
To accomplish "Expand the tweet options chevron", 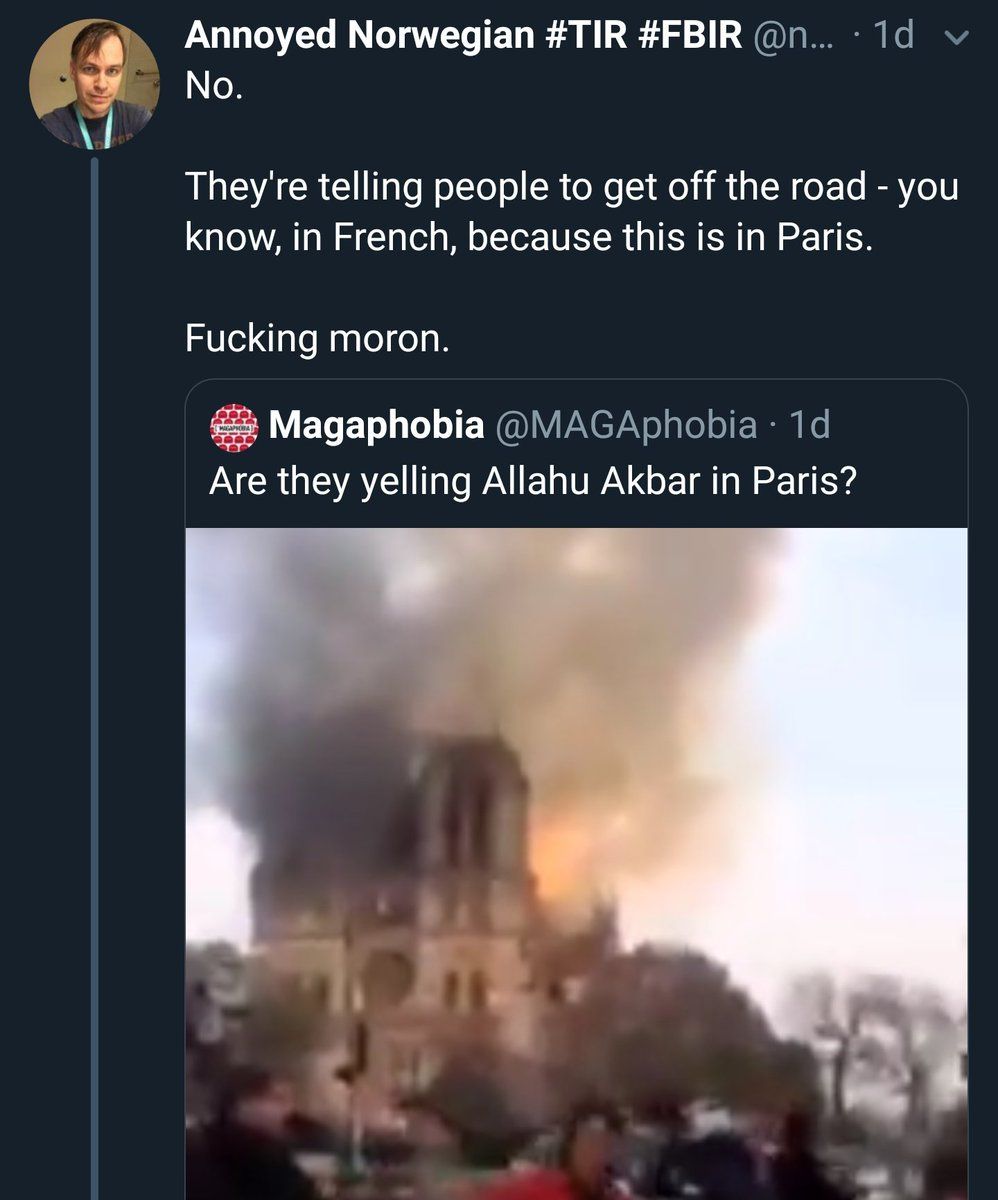I will 957,38.
